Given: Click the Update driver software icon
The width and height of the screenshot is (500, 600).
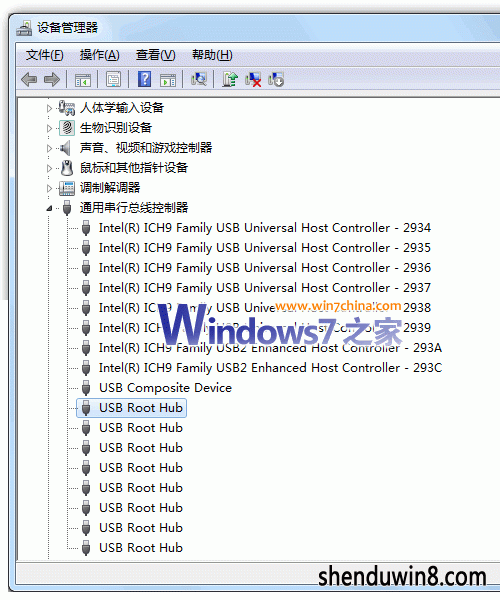Looking at the screenshot, I should click(230, 79).
